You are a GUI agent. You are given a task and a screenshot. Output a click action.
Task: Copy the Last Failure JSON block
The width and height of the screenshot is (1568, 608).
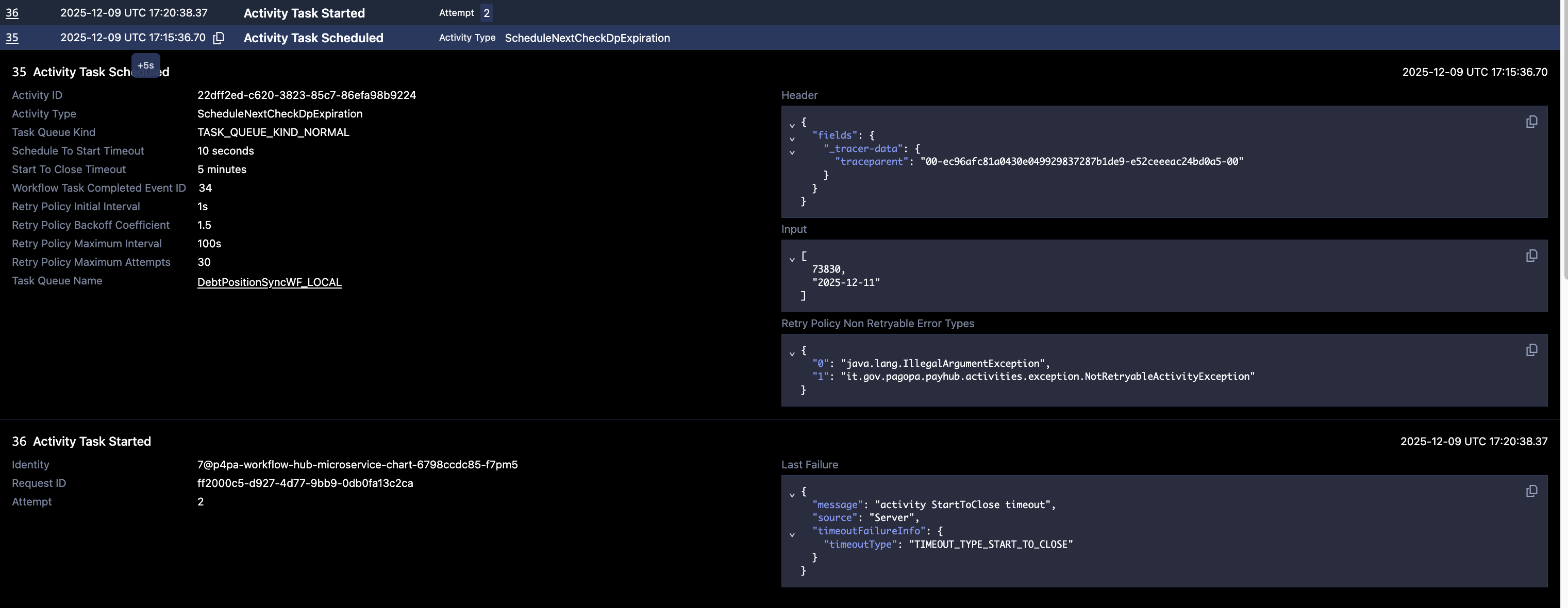point(1531,491)
